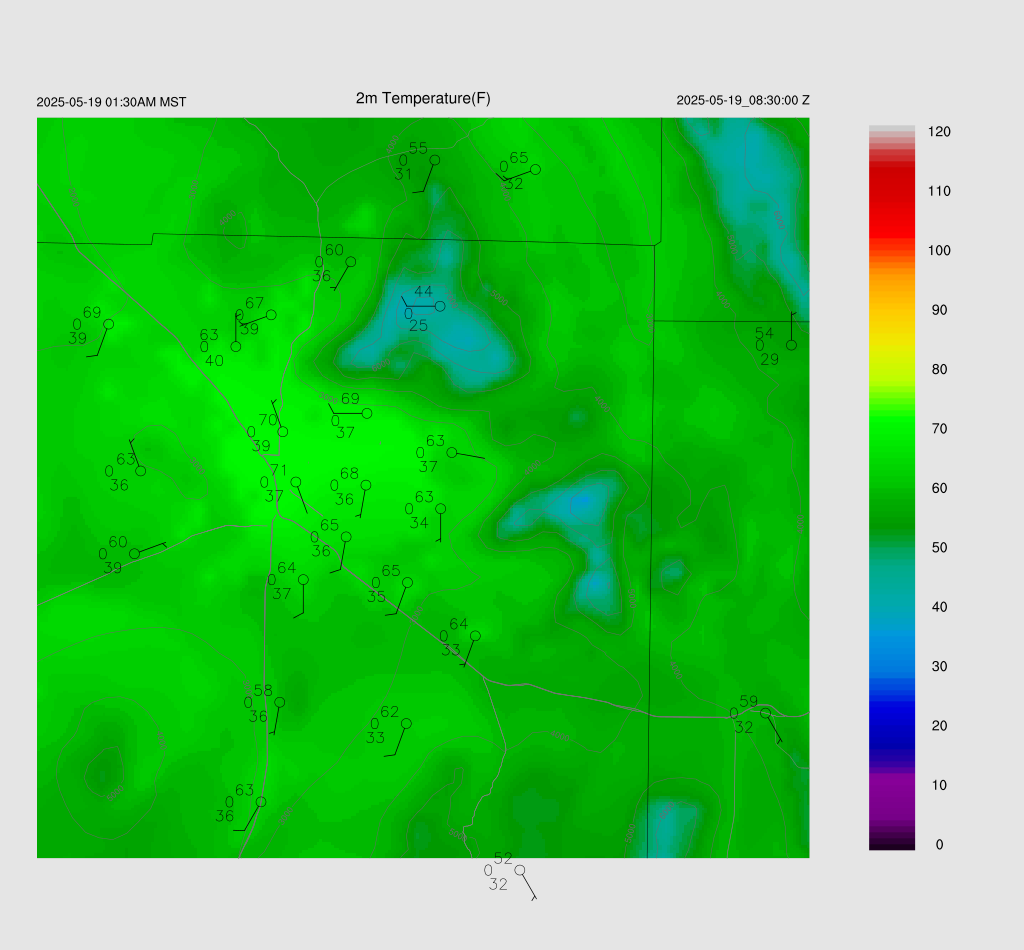Image resolution: width=1024 pixels, height=950 pixels.
Task: Click the 120 label on the color scale
Action: 939,132
